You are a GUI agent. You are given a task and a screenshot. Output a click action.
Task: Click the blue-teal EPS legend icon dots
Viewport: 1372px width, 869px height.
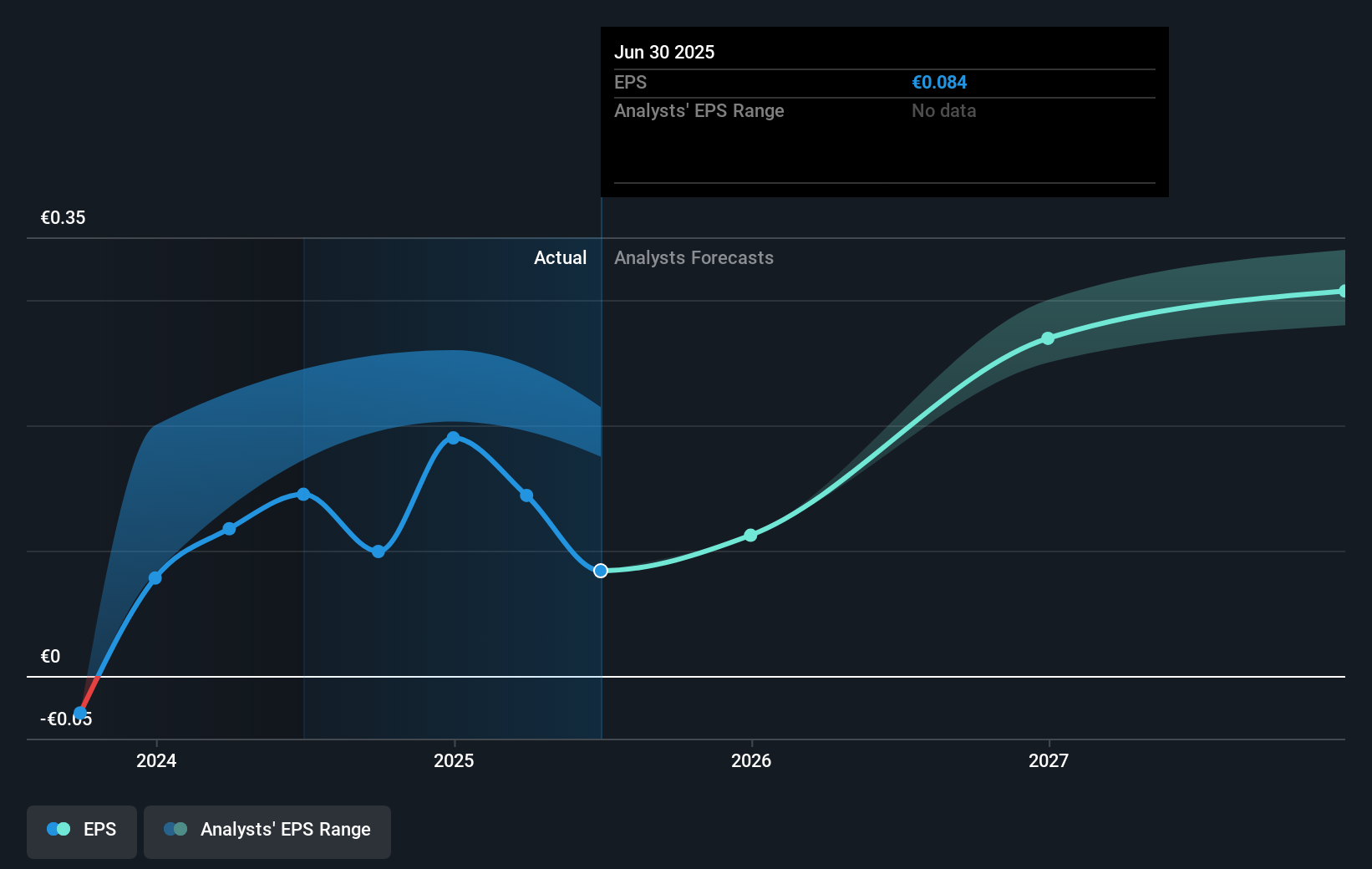[x=58, y=829]
